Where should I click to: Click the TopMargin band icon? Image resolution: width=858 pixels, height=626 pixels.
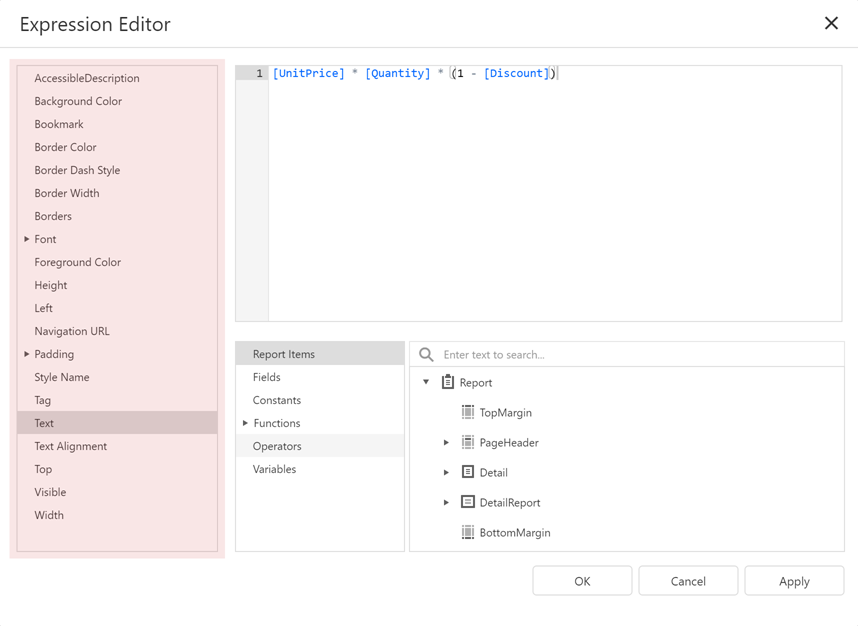coord(467,412)
